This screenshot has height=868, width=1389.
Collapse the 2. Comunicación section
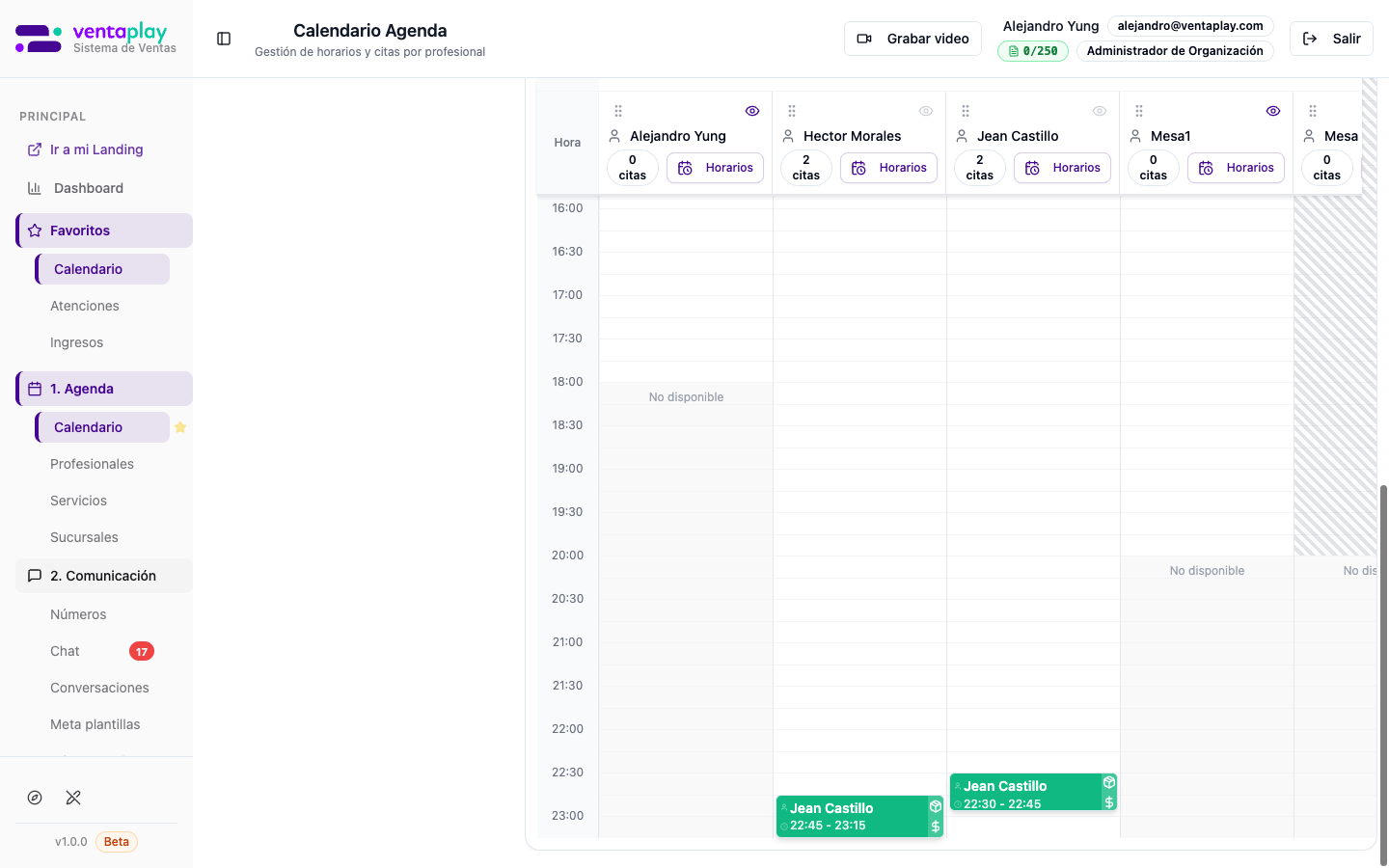103,575
